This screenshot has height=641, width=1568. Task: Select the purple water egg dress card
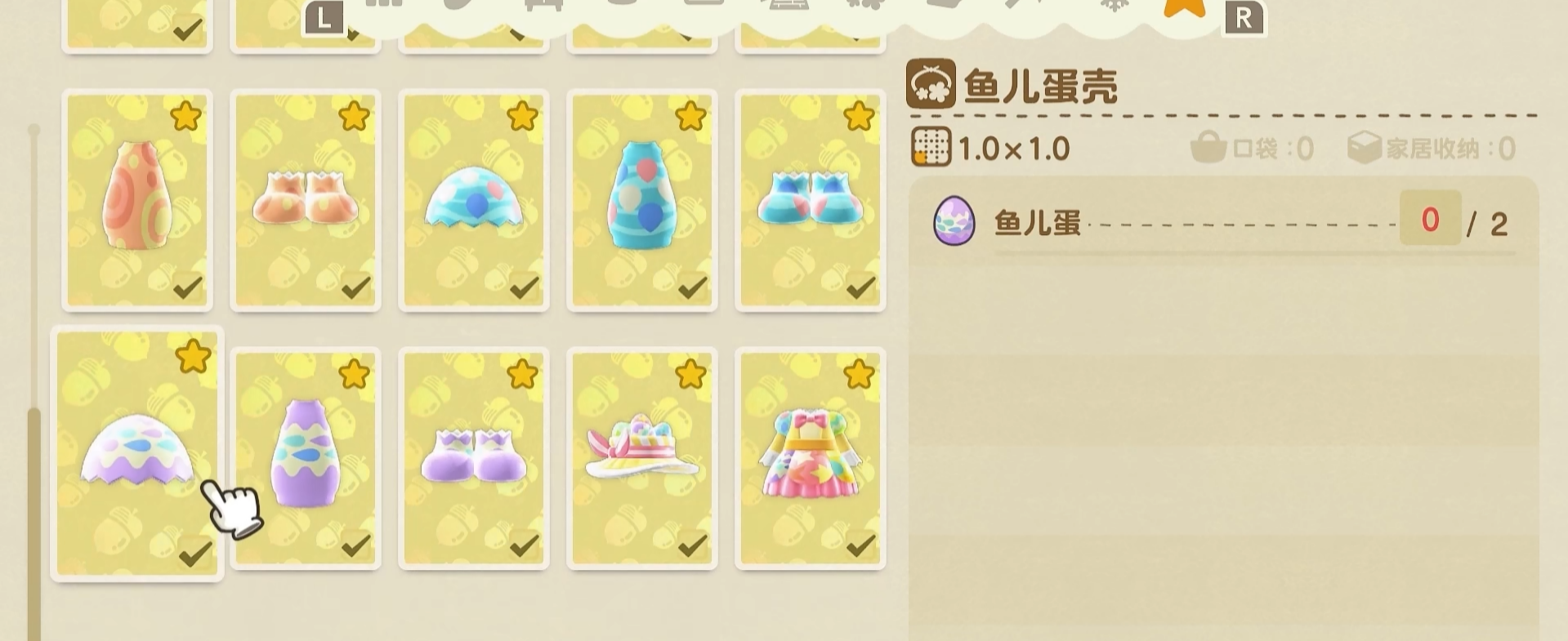[306, 458]
